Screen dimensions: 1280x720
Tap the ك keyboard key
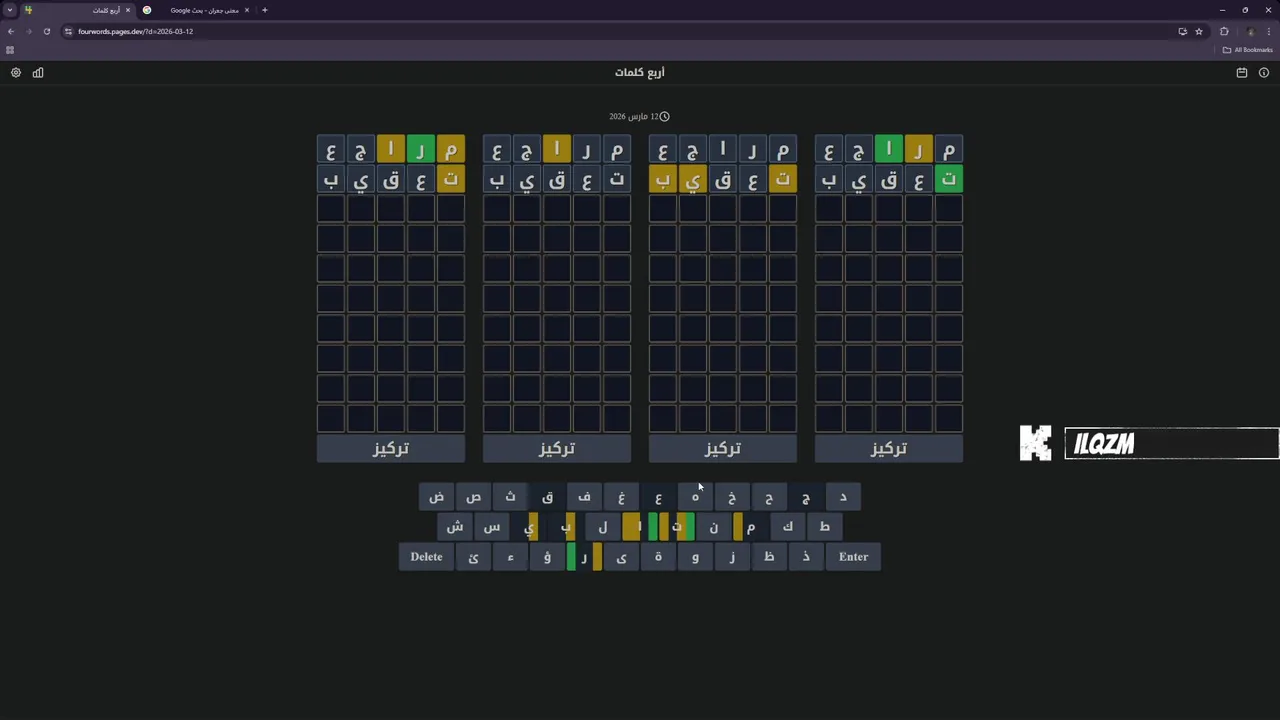pyautogui.click(x=788, y=527)
